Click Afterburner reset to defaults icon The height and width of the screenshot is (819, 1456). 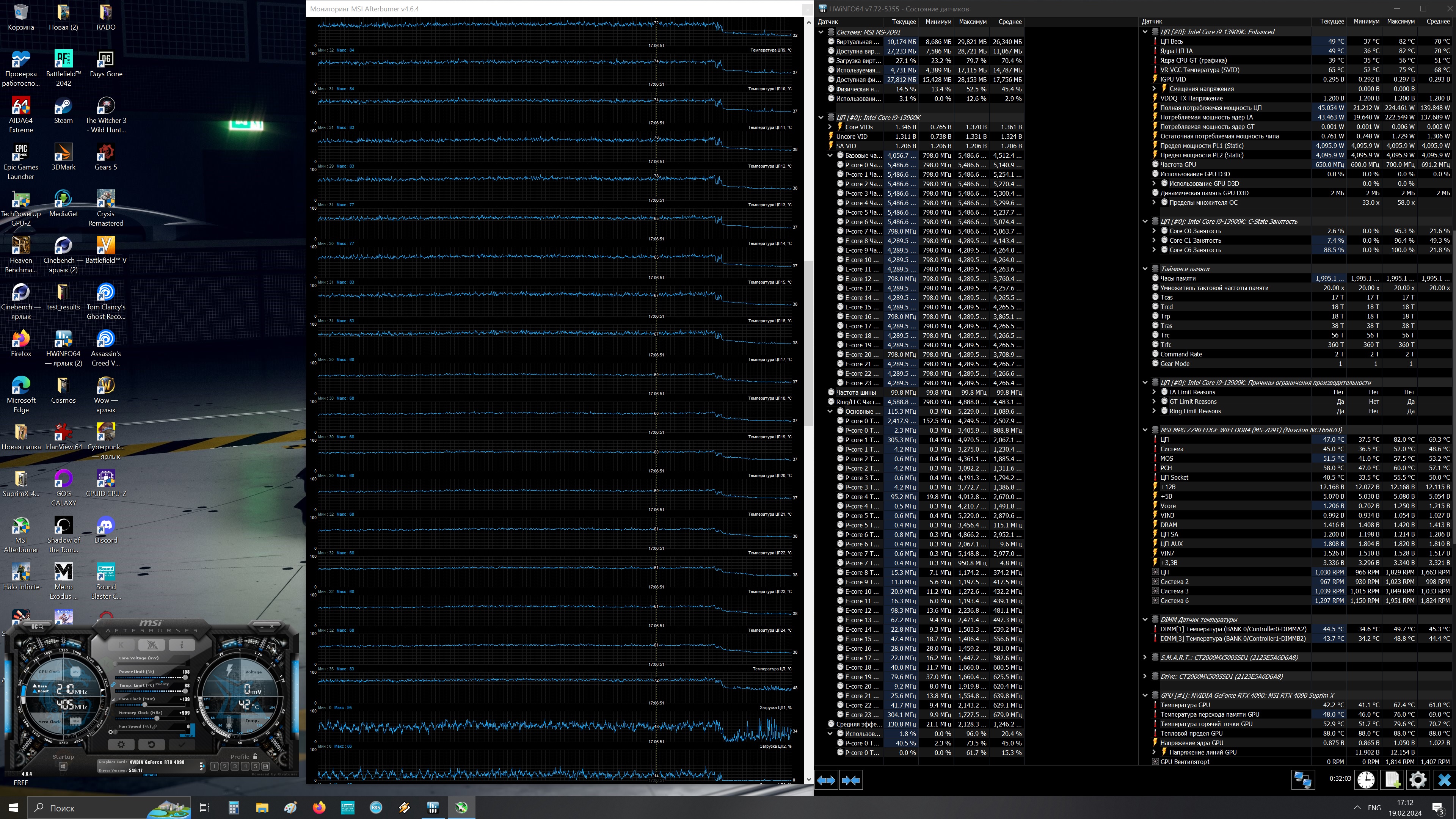click(152, 744)
